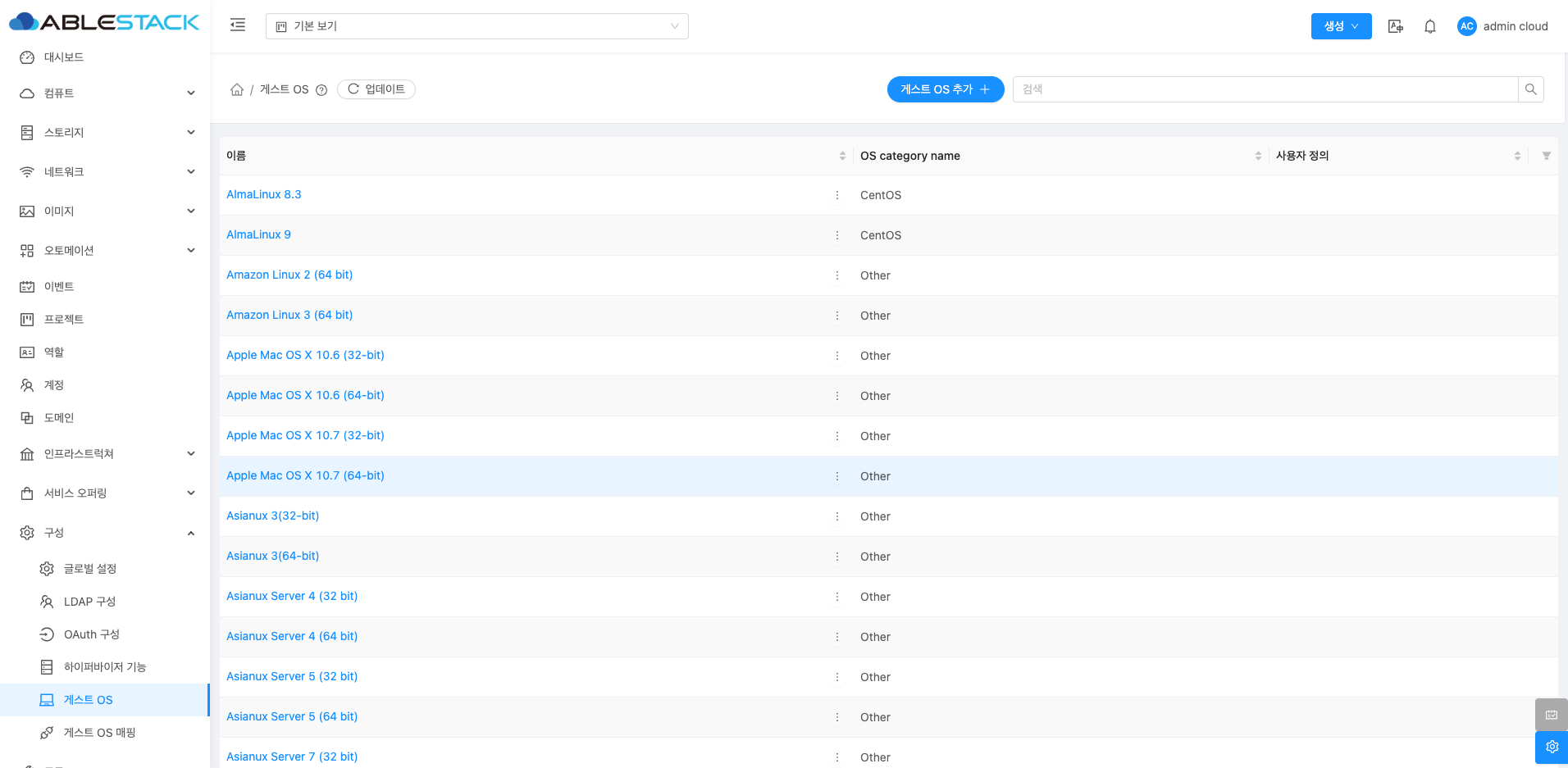
Task: Open the notifications bell
Action: point(1430,26)
